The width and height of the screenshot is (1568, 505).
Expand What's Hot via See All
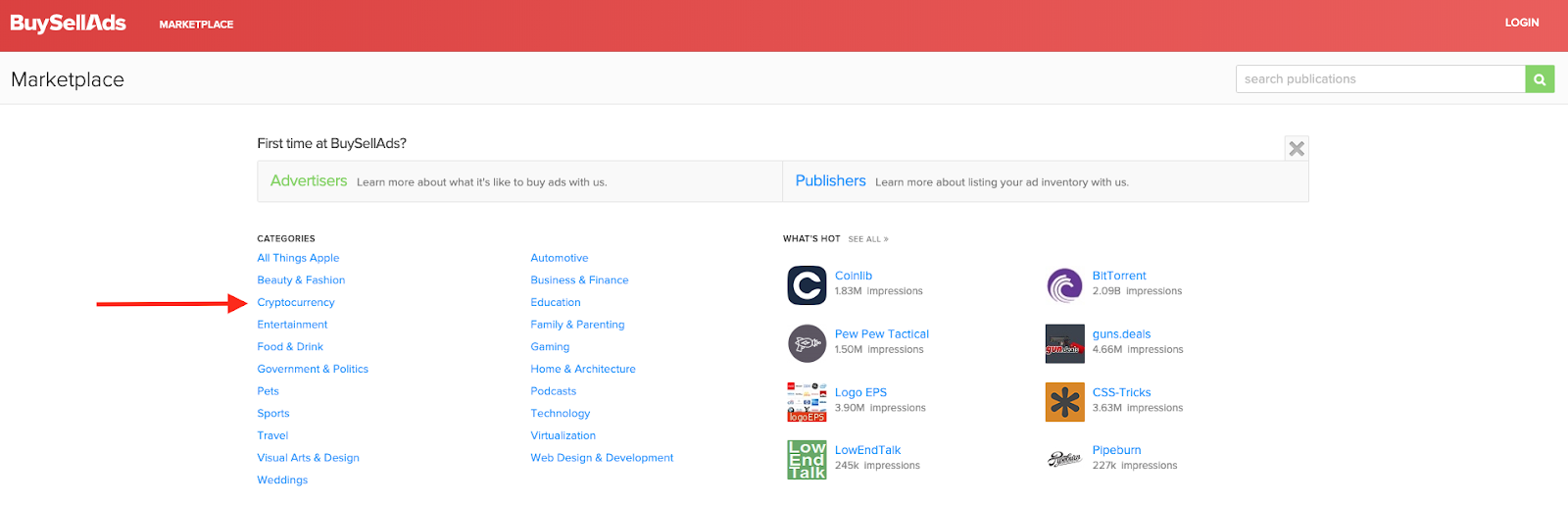(x=867, y=239)
